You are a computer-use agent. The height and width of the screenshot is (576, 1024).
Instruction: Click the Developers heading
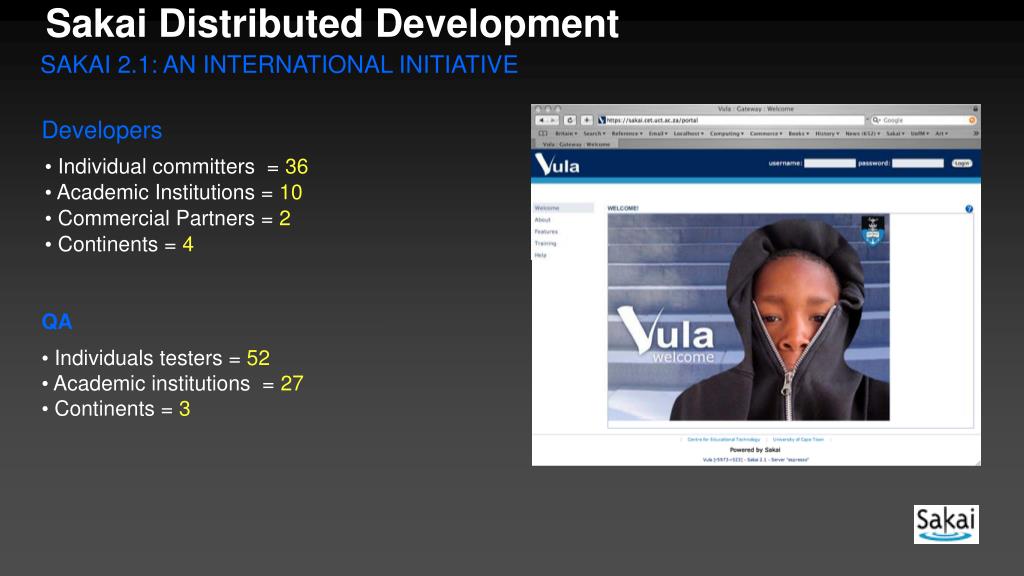(102, 131)
